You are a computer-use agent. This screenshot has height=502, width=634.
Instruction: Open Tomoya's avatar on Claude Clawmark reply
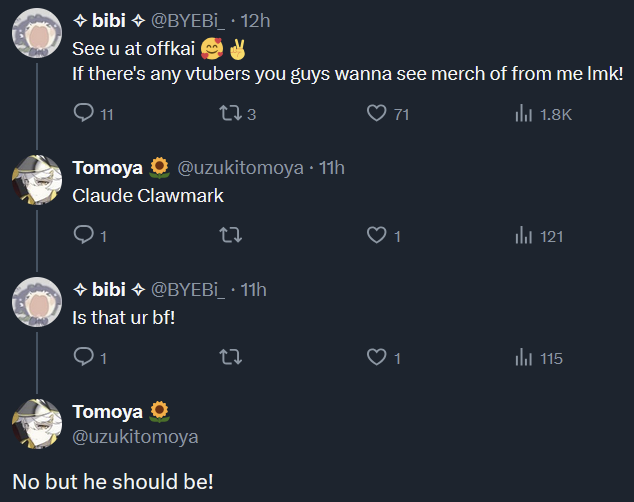(36, 180)
